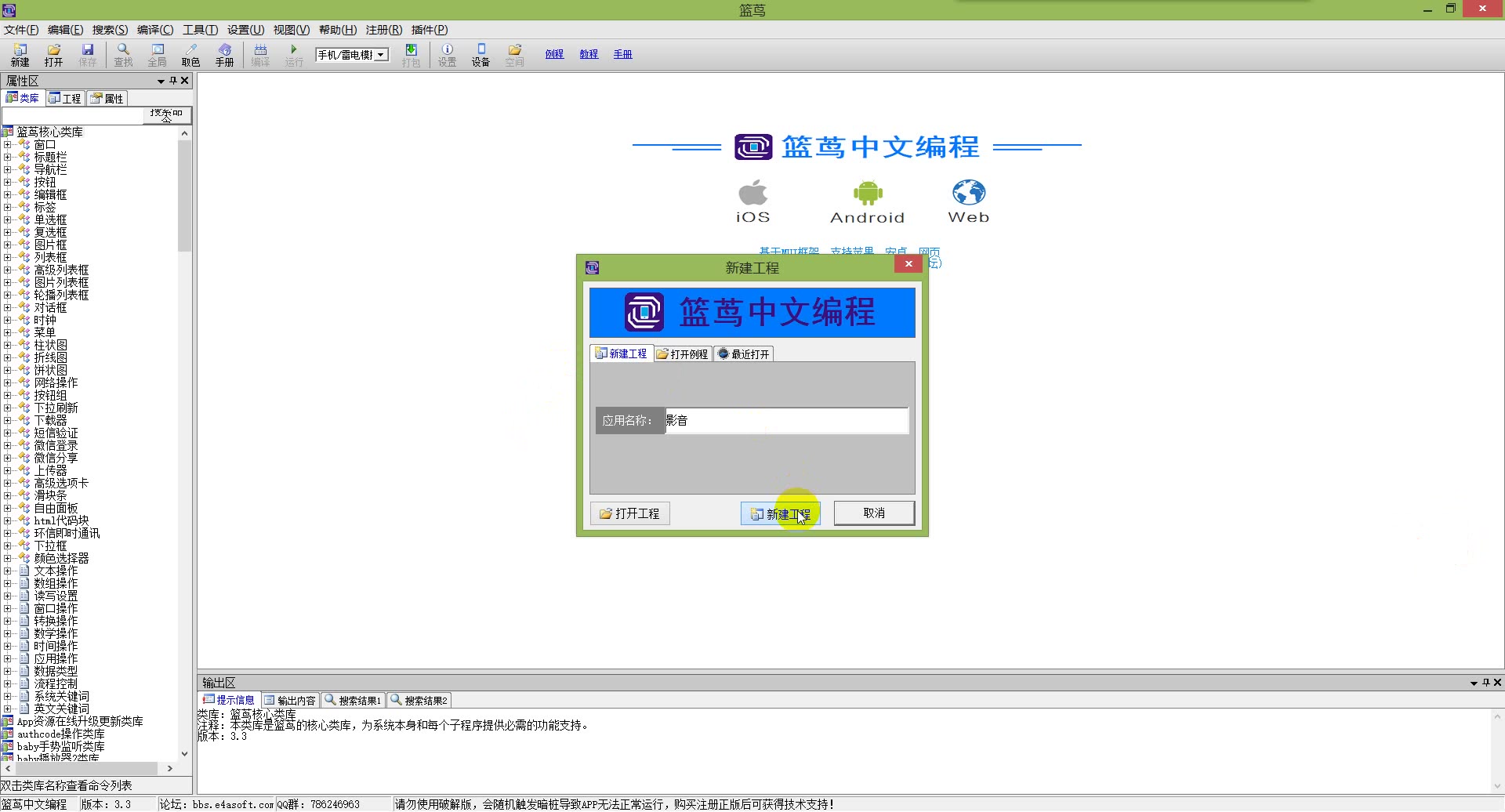Pin the 输出区 output panel

[x=1485, y=683]
